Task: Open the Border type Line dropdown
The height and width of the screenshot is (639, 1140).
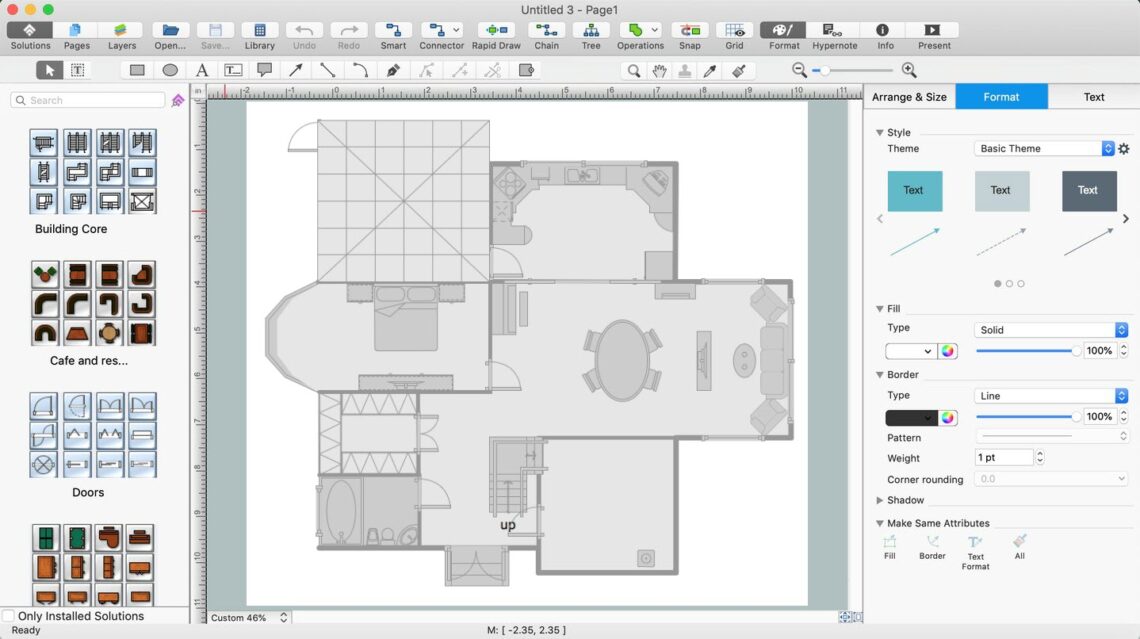Action: (1048, 395)
